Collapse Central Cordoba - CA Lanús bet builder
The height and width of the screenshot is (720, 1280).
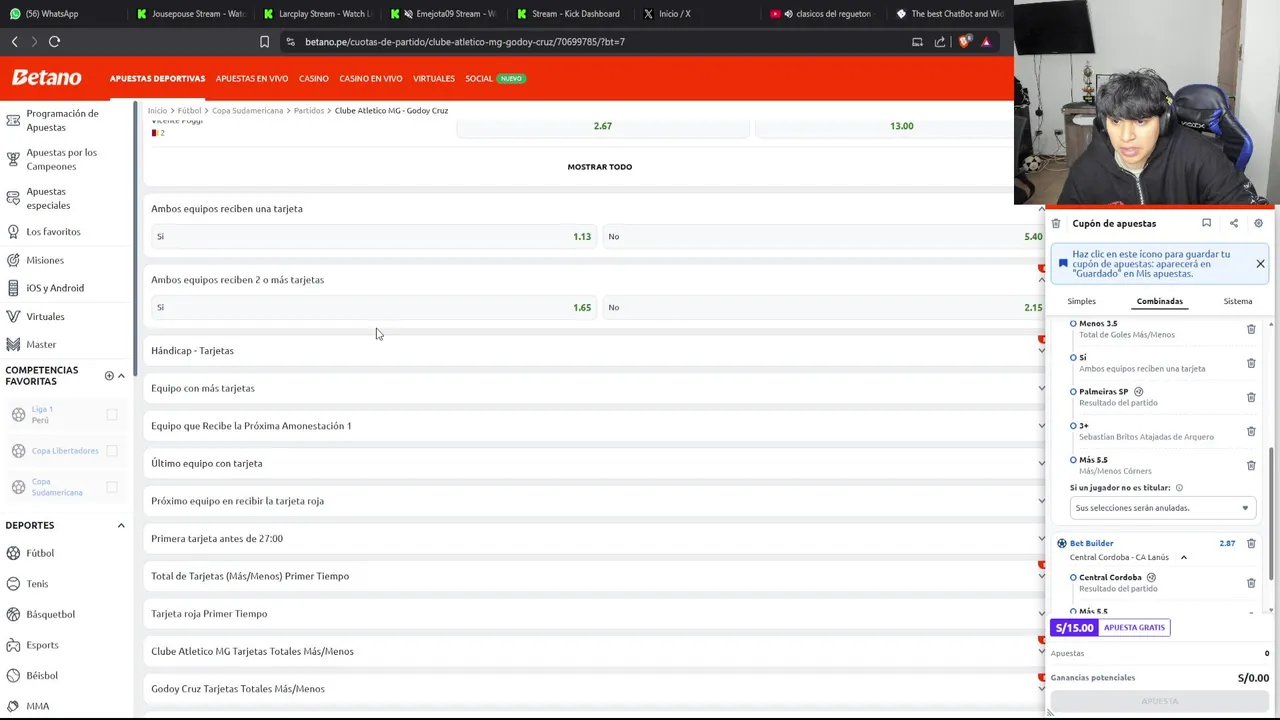pos(1183,557)
